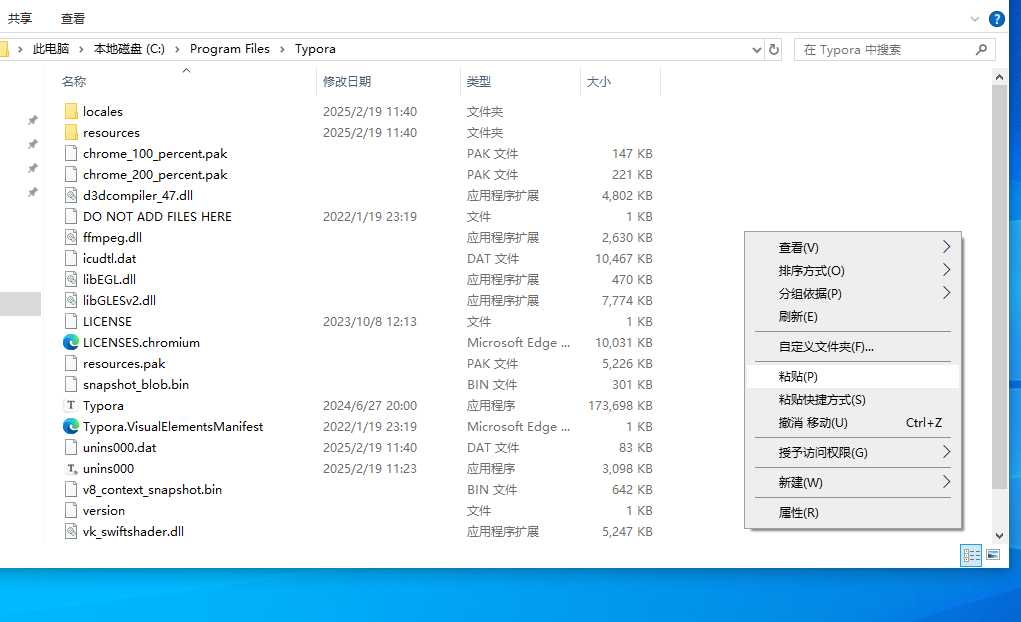
Task: Navigate to 此电脑 in the breadcrumb
Action: click(x=51, y=49)
